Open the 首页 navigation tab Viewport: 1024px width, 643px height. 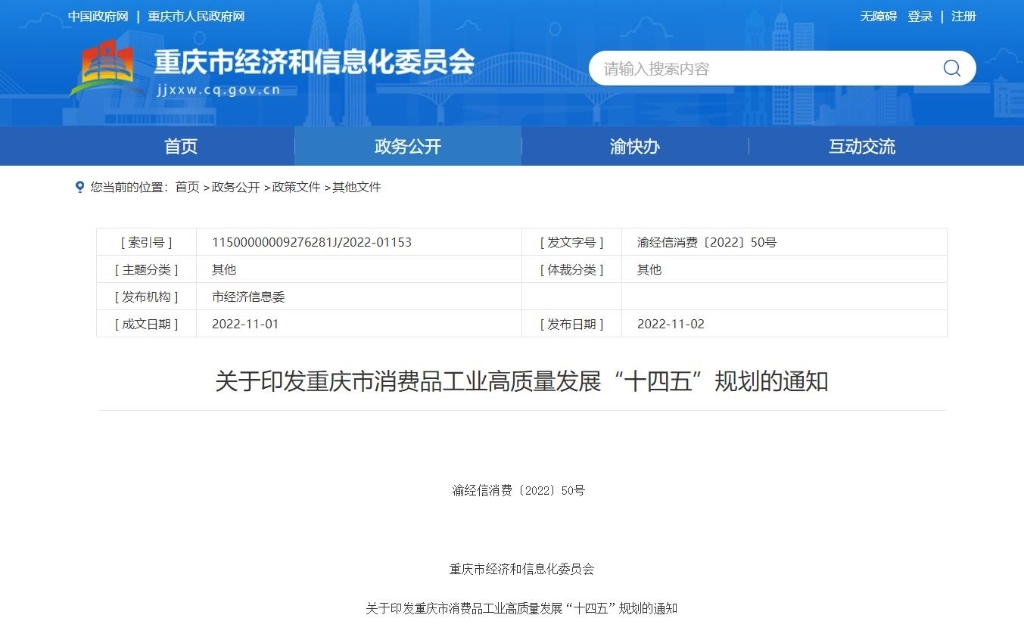coord(181,147)
